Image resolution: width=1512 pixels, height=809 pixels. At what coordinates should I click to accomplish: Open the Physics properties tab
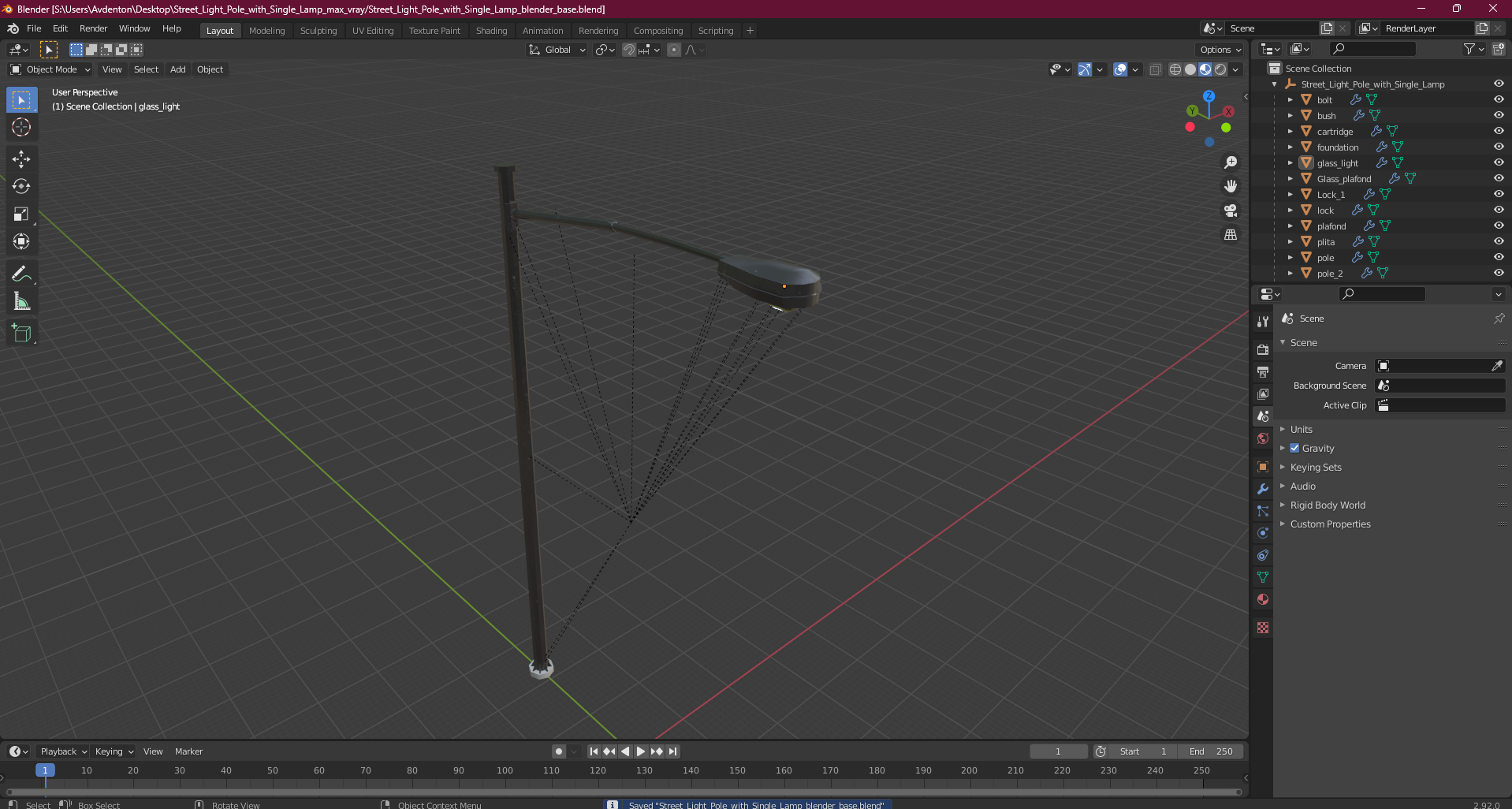(x=1263, y=533)
